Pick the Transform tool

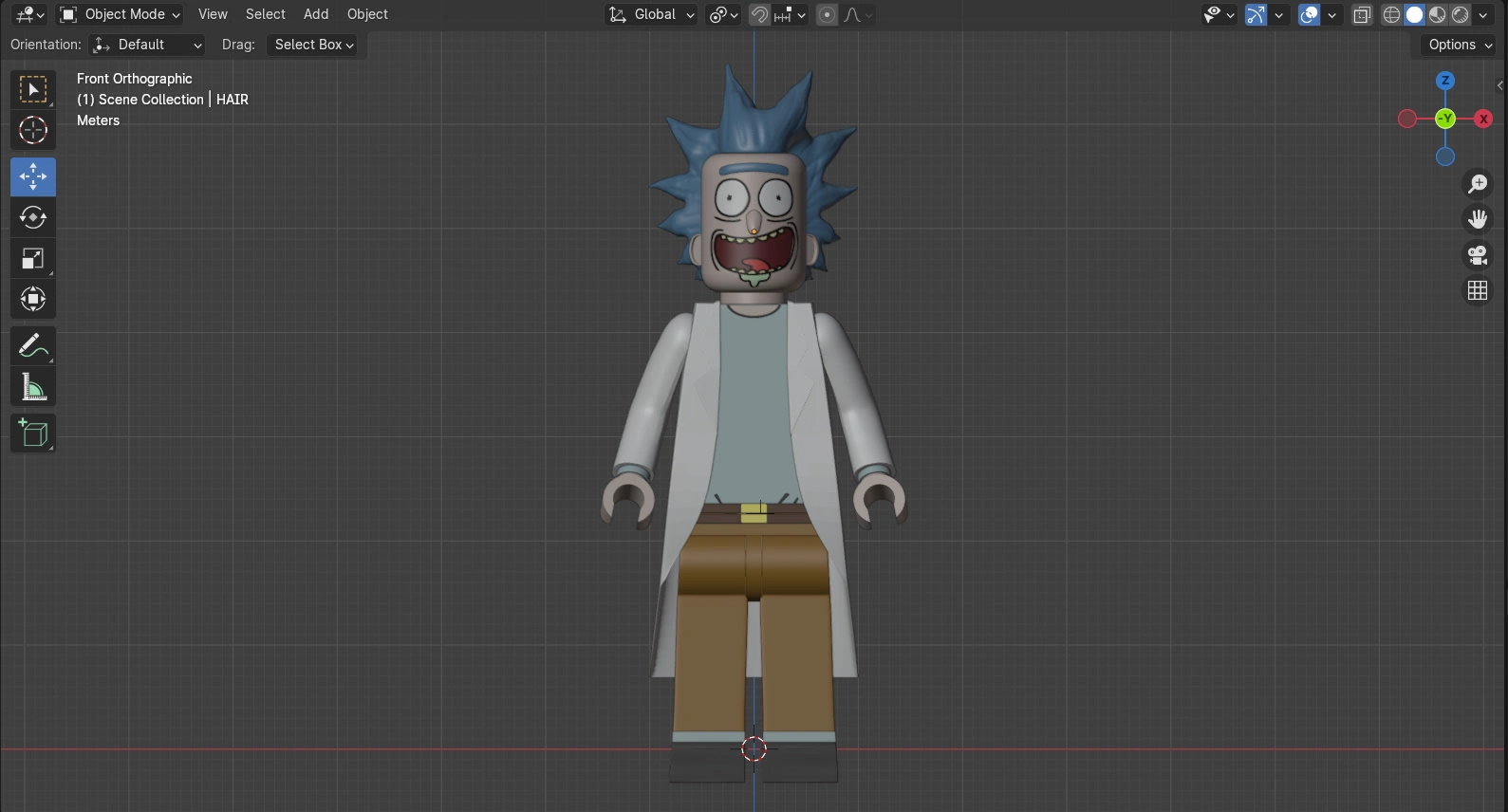33,300
